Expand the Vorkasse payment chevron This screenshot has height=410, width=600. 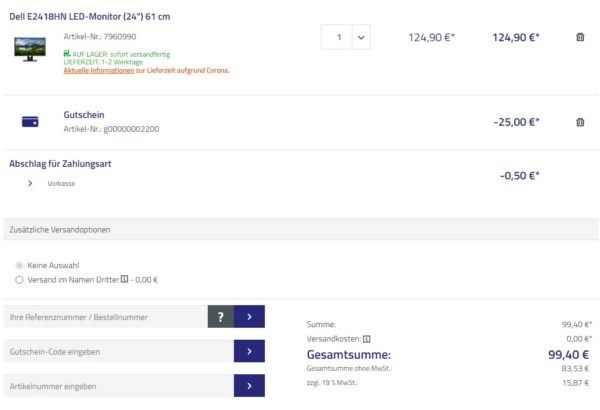tap(30, 184)
